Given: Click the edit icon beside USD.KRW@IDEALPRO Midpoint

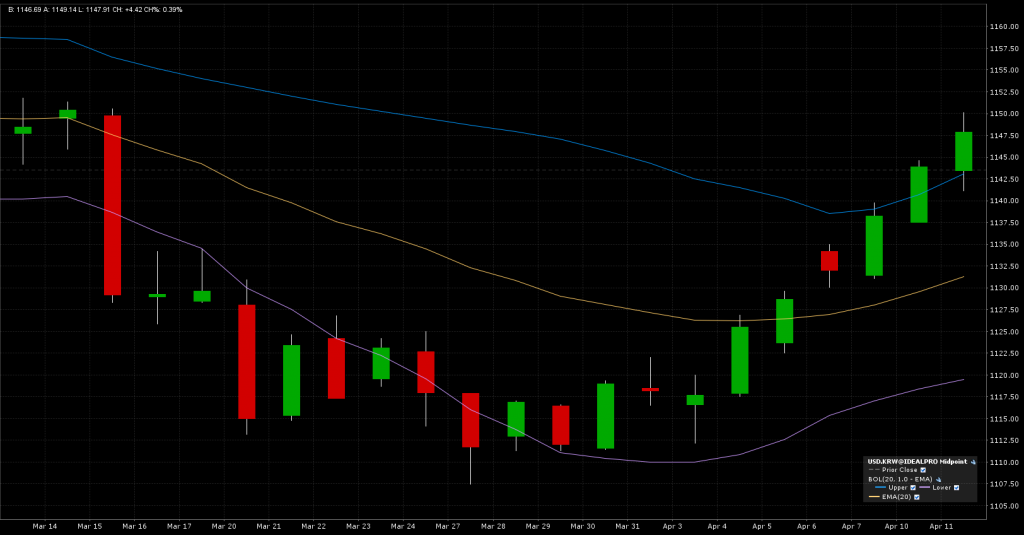Looking at the screenshot, I should point(973,462).
